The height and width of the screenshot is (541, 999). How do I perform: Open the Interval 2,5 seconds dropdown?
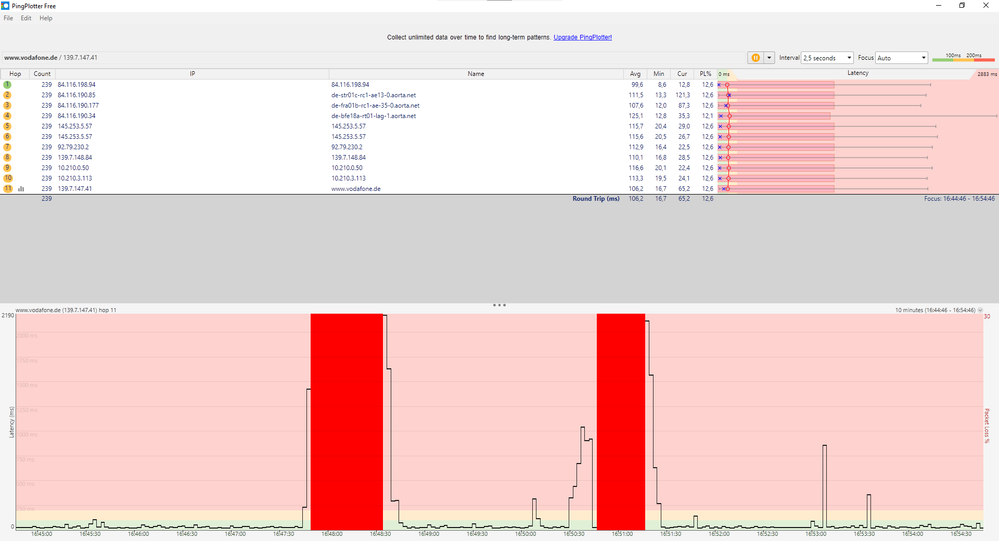(827, 57)
